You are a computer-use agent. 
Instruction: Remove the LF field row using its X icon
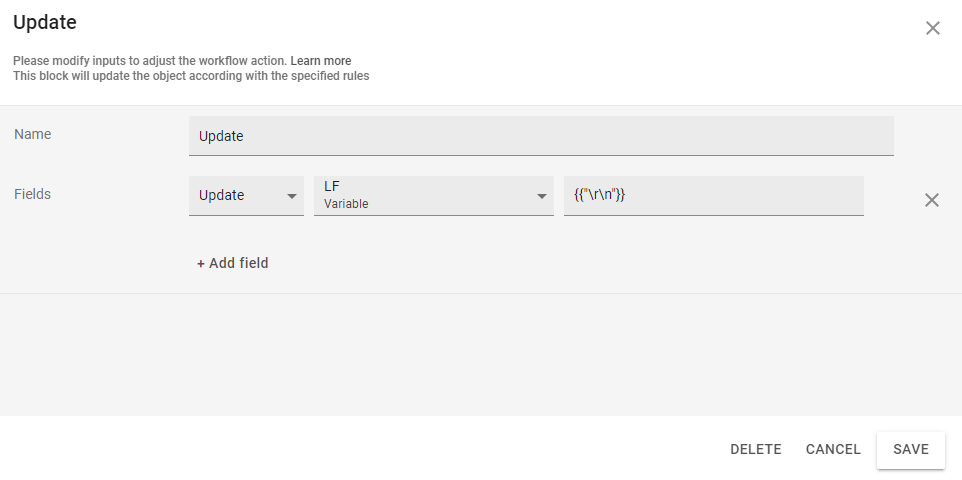click(931, 200)
